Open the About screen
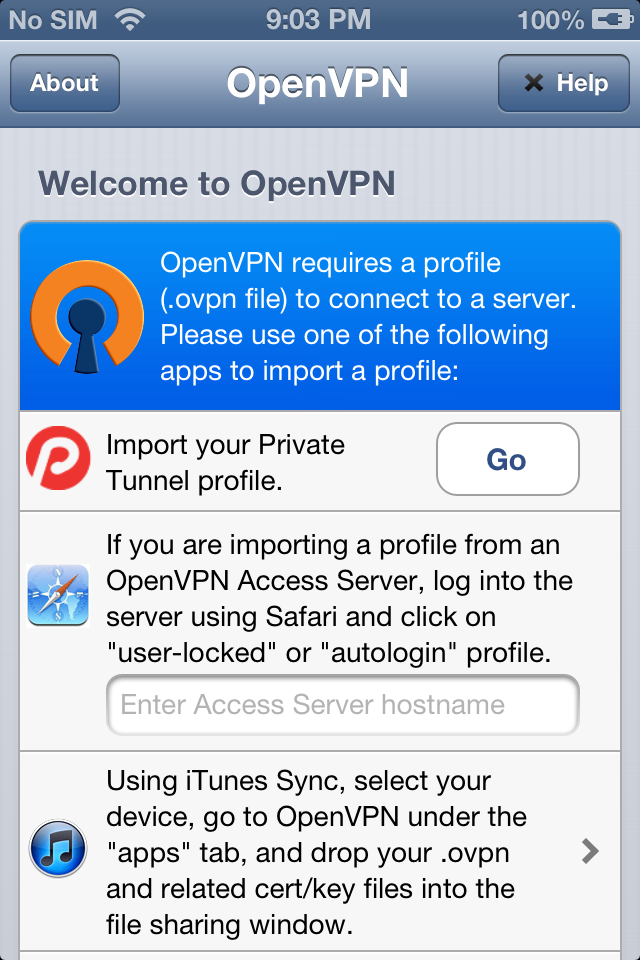The image size is (640, 960). point(64,84)
